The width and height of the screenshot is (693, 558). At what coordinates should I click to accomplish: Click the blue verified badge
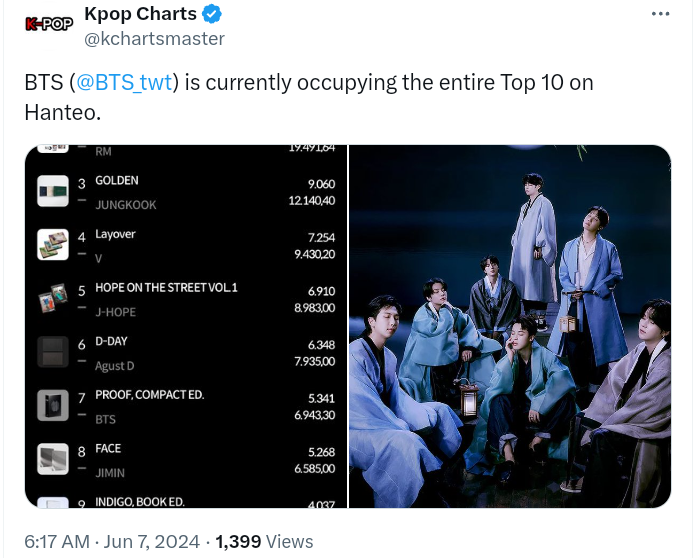212,14
